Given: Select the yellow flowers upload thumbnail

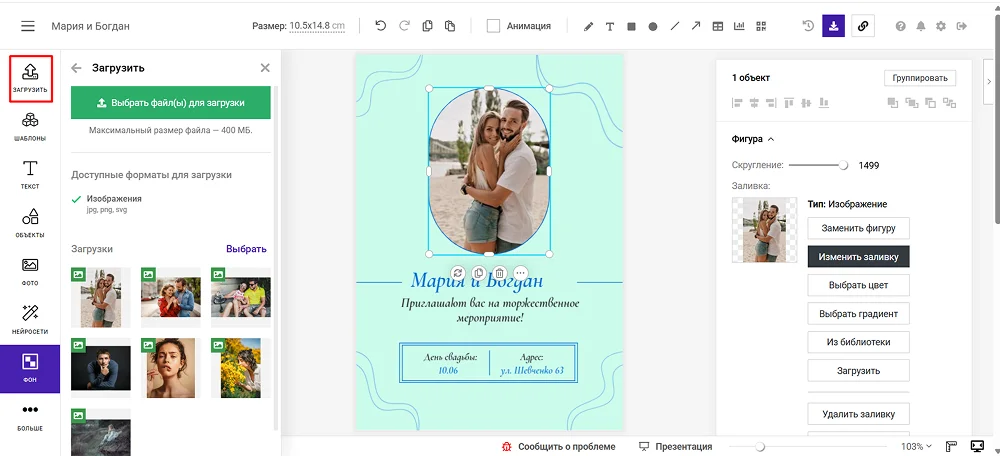Looking at the screenshot, I should click(240, 366).
